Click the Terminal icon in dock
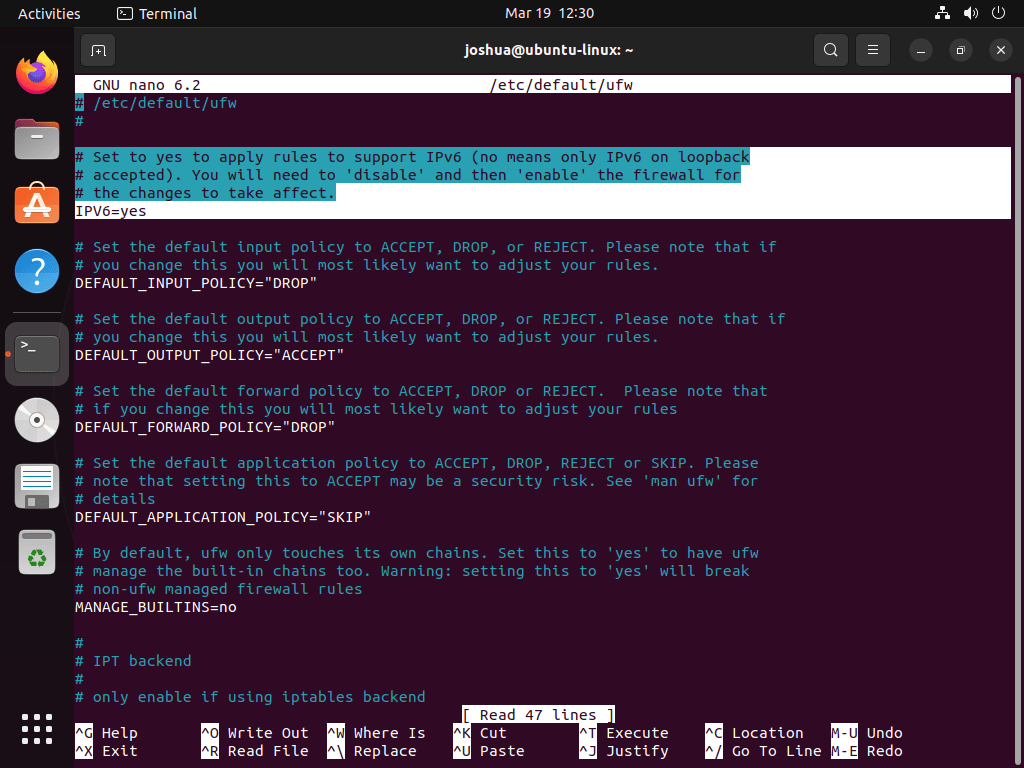1024x768 pixels. click(37, 353)
